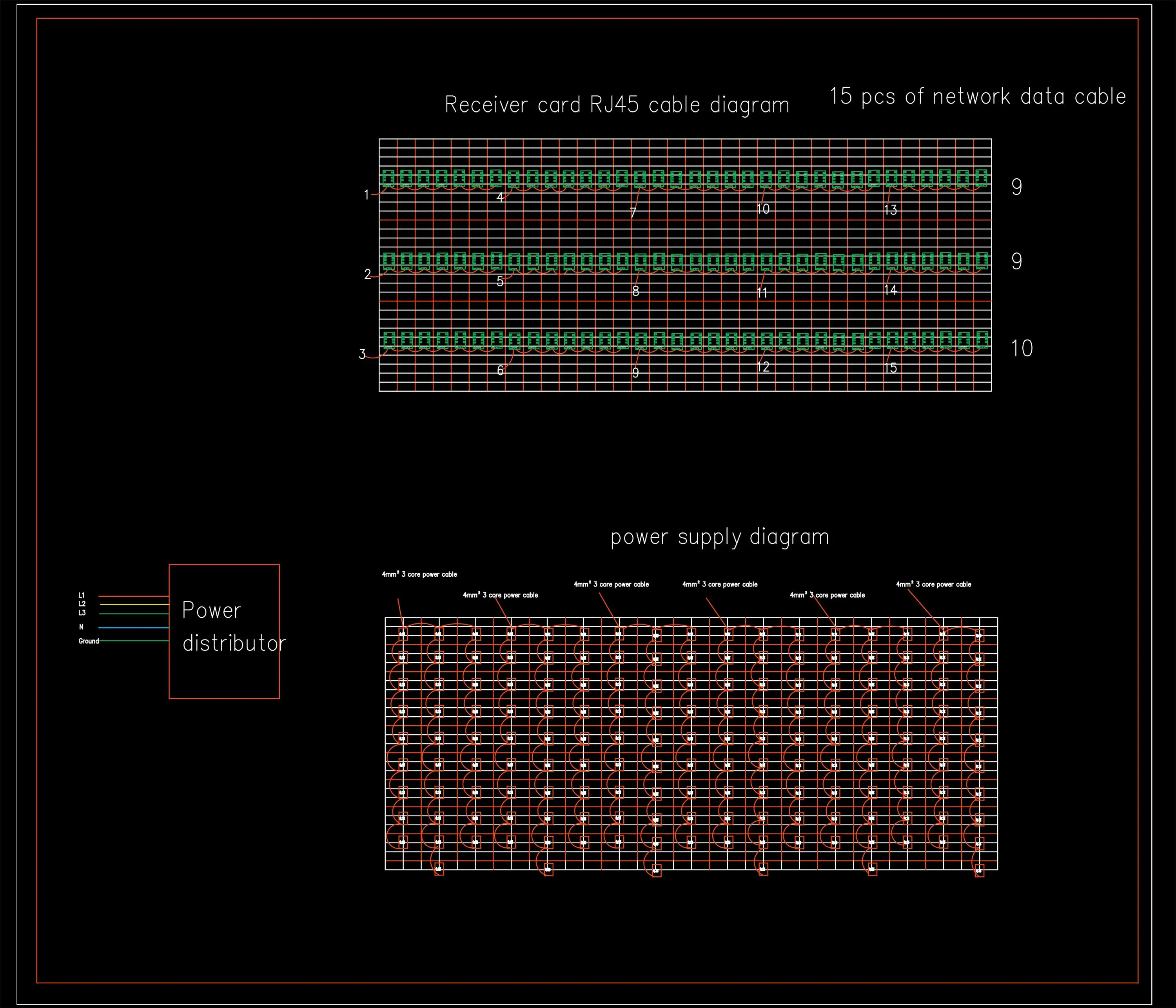Click the last RJ45 icon in middle row
The width and height of the screenshot is (1176, 1008).
click(982, 260)
